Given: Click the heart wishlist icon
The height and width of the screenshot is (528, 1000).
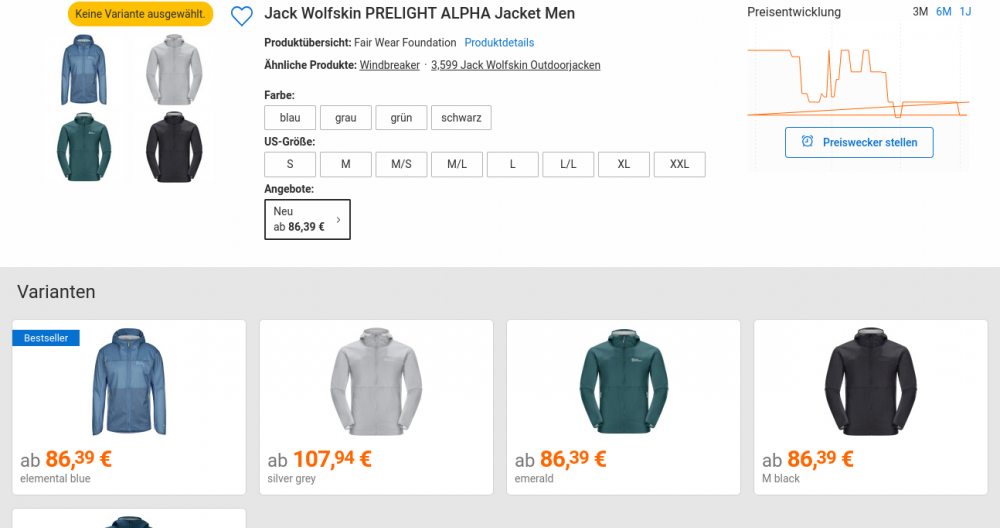Looking at the screenshot, I should (241, 16).
